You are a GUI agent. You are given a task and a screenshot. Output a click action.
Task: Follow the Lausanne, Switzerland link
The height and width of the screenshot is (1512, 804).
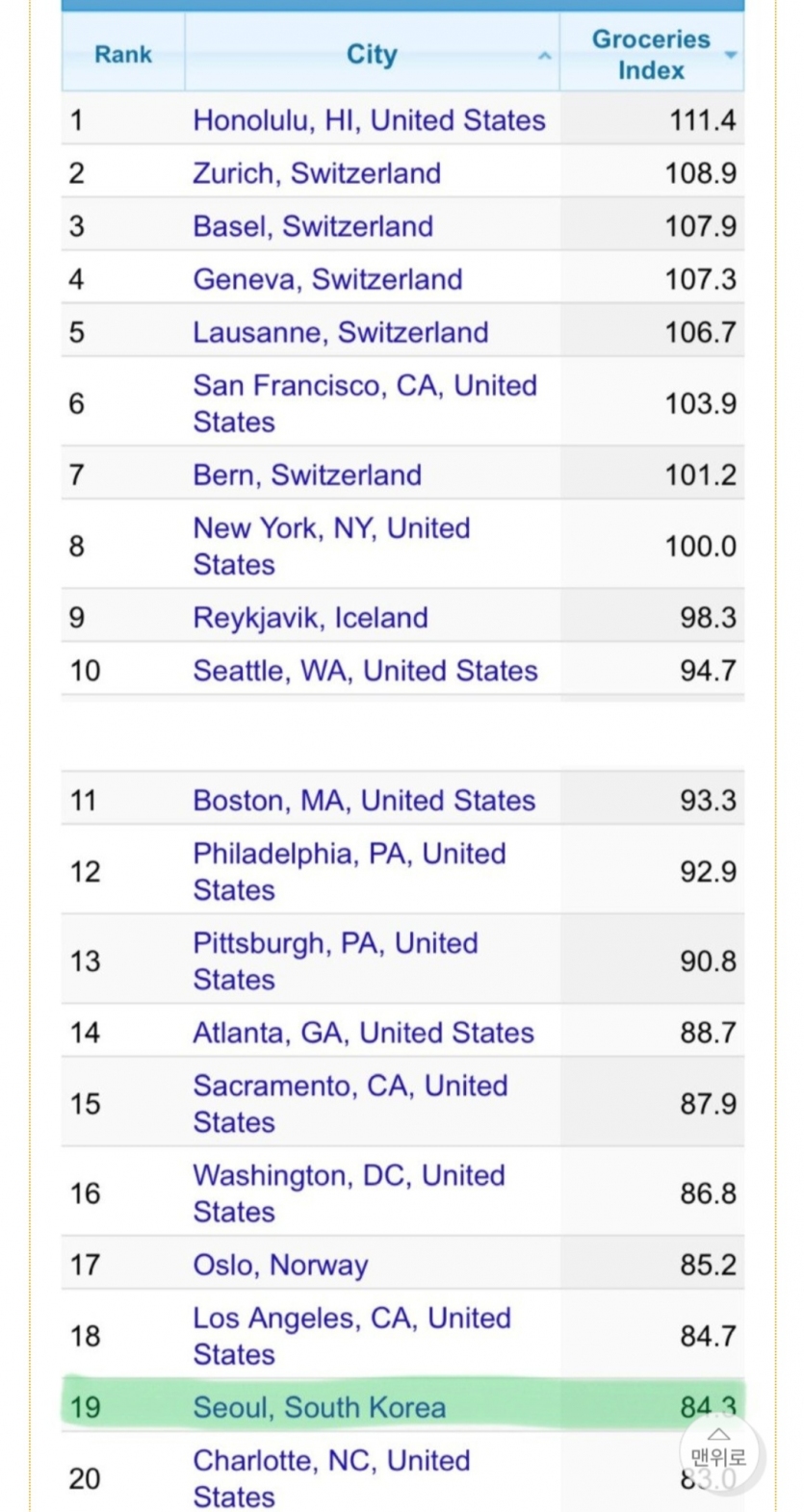pos(340,332)
